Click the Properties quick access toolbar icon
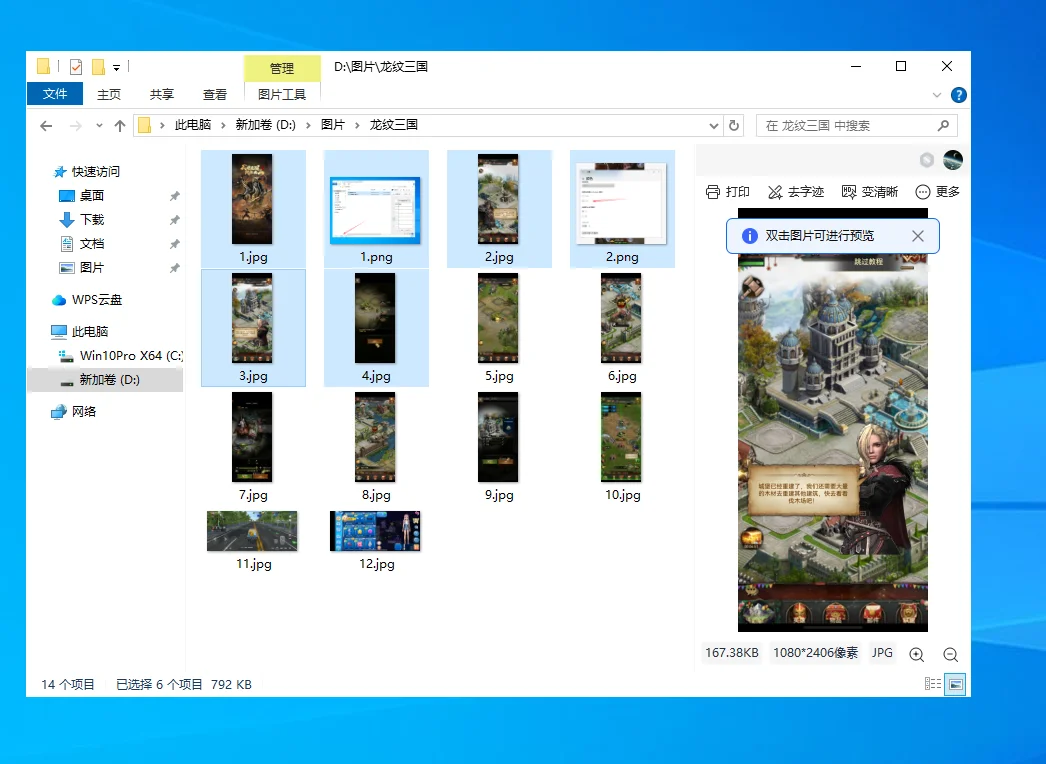 75,66
